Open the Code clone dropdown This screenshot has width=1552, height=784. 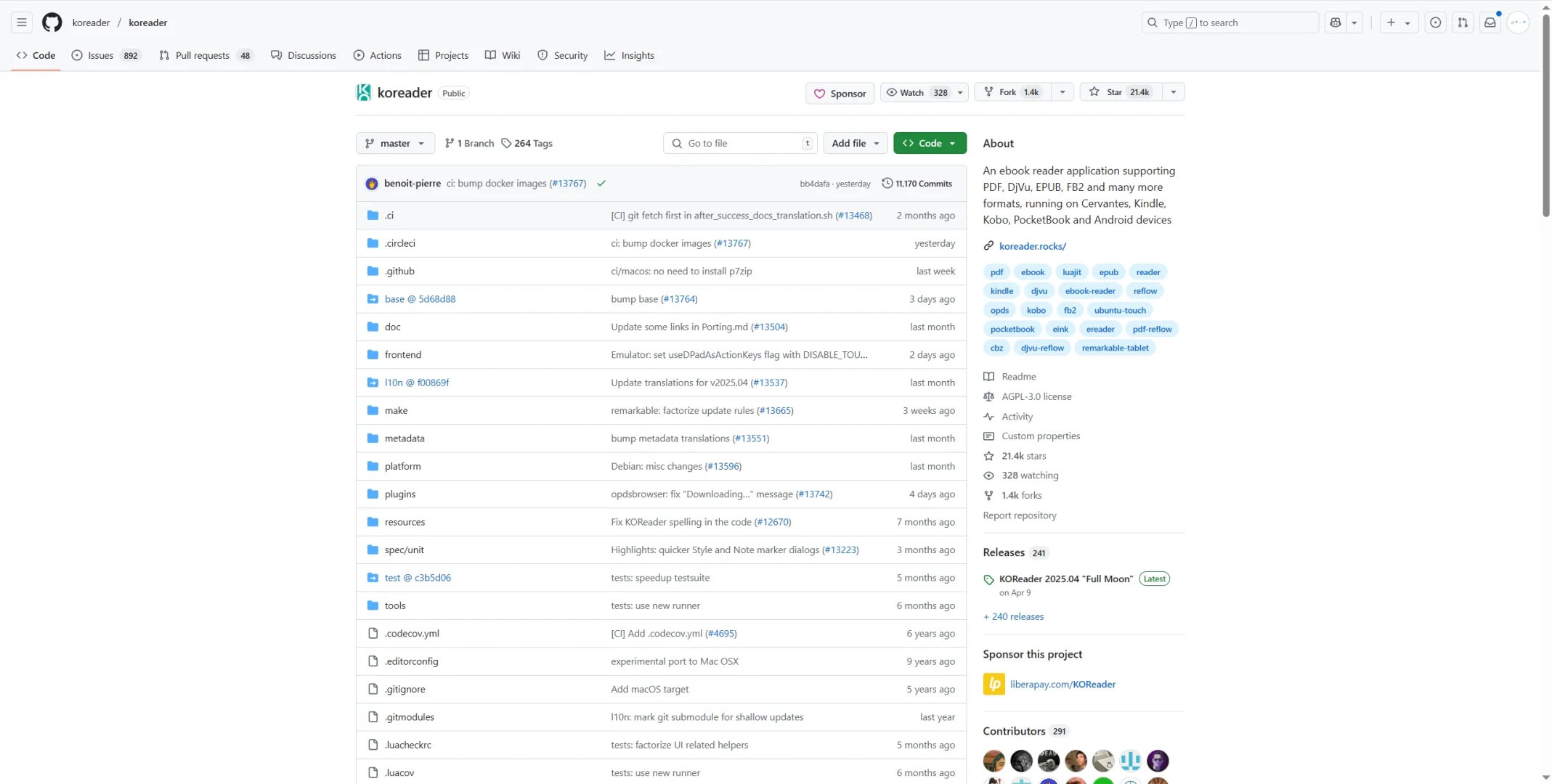click(x=930, y=143)
